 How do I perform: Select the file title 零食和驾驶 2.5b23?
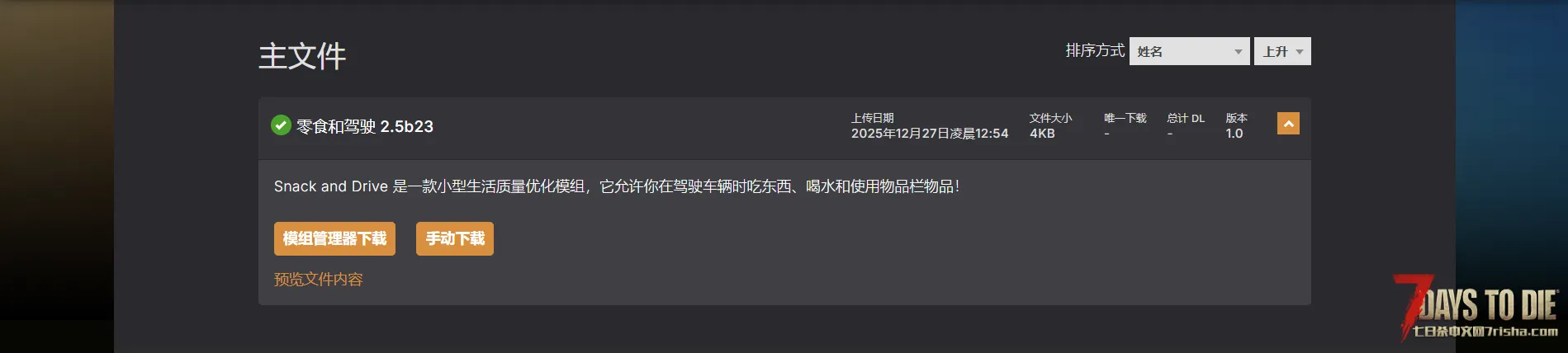[365, 126]
